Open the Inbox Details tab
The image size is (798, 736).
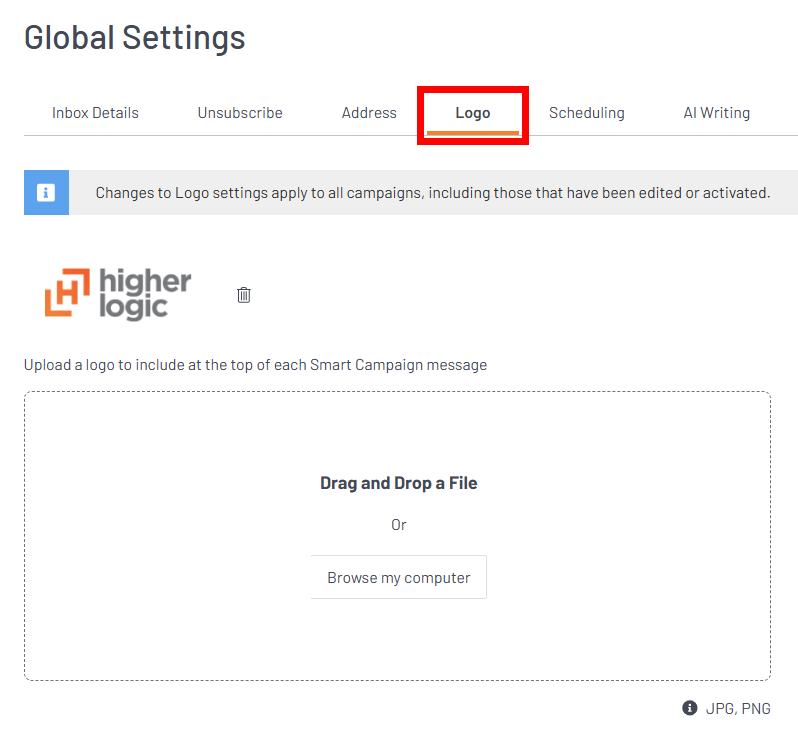[95, 112]
